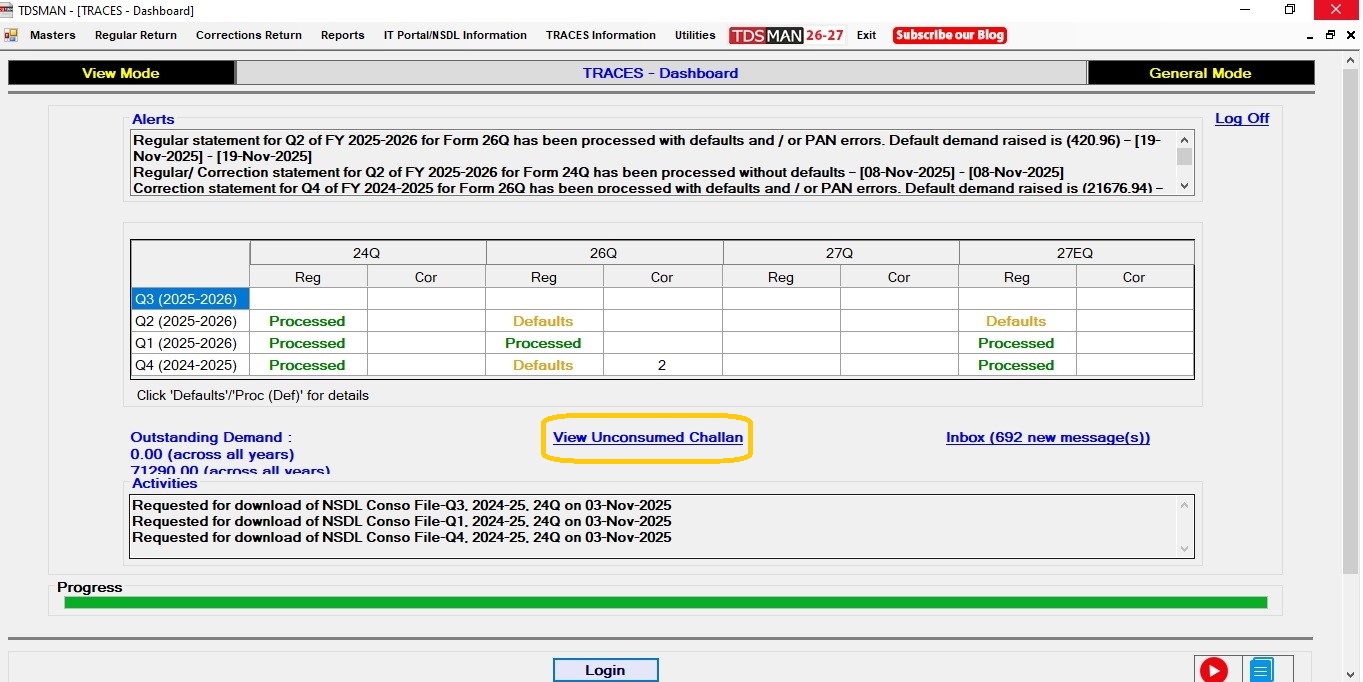Click the red video play icon
The image size is (1363, 682).
[x=1213, y=670]
